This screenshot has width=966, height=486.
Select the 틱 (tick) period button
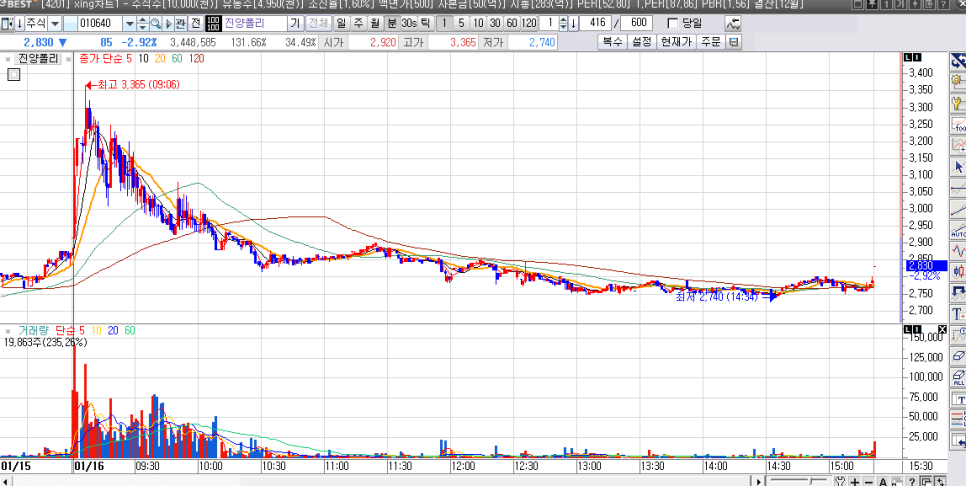pos(424,24)
